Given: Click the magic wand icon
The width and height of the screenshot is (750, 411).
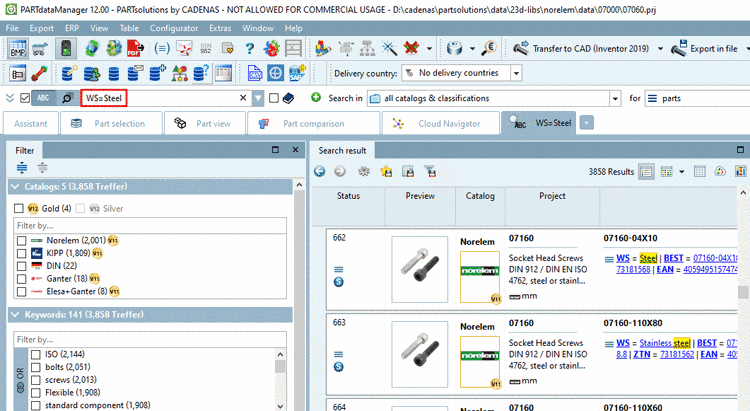Looking at the screenshot, I should [389, 48].
